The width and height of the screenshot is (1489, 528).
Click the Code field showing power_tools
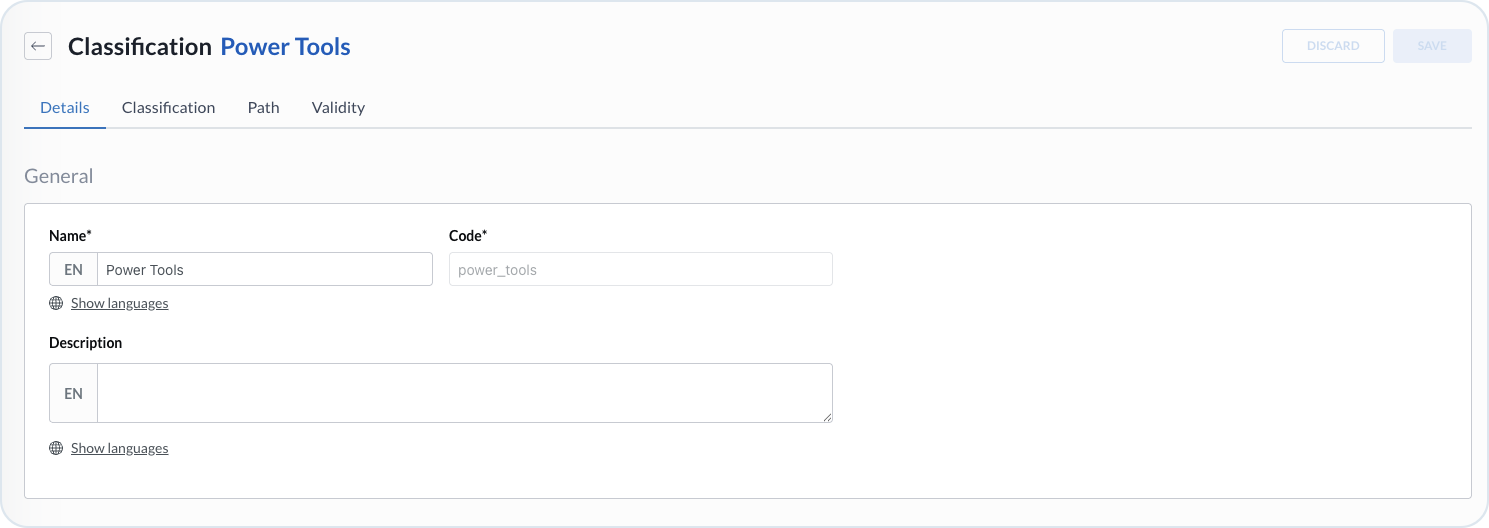coord(640,270)
